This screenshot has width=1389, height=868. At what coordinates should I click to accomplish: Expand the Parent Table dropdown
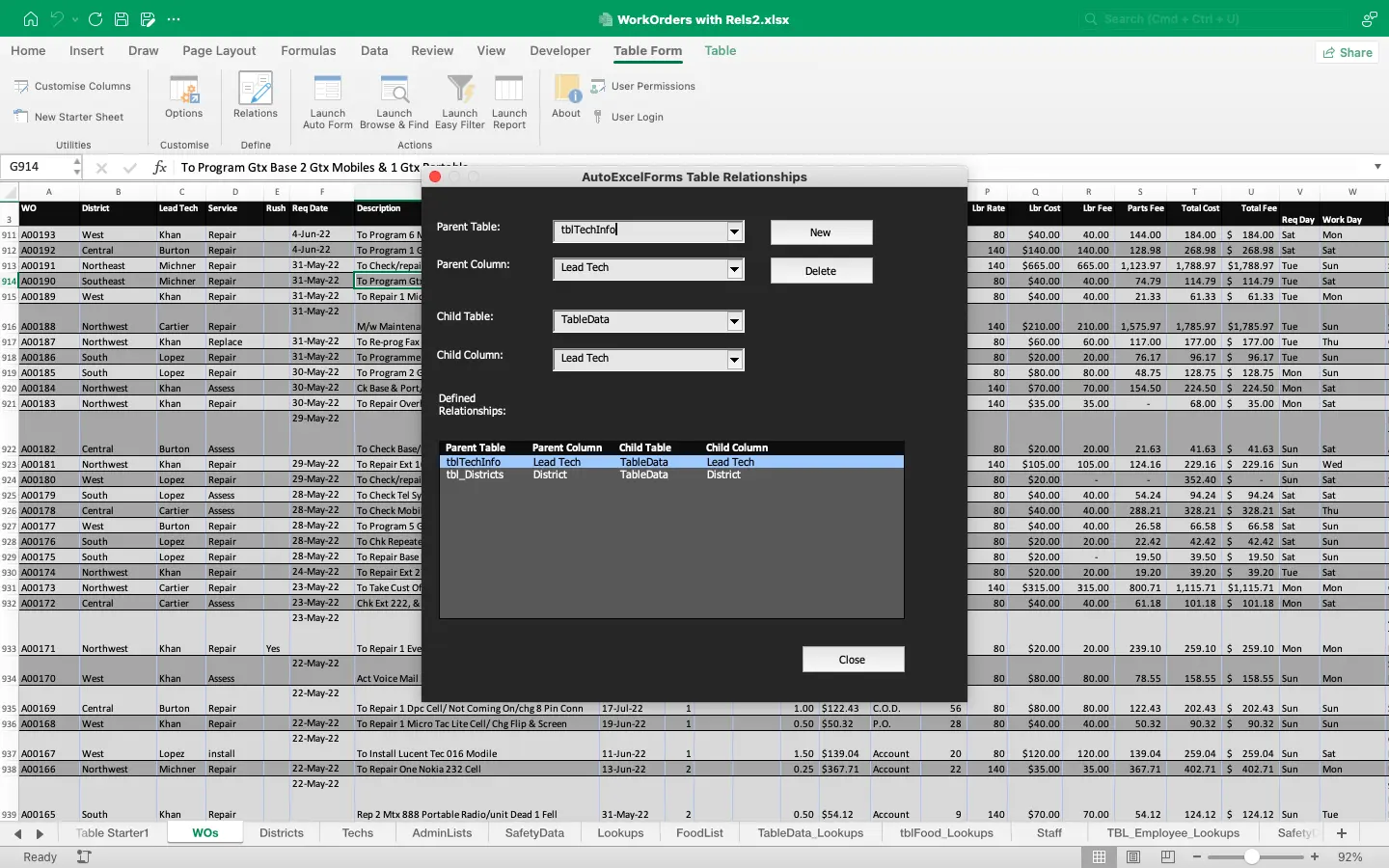735,231
